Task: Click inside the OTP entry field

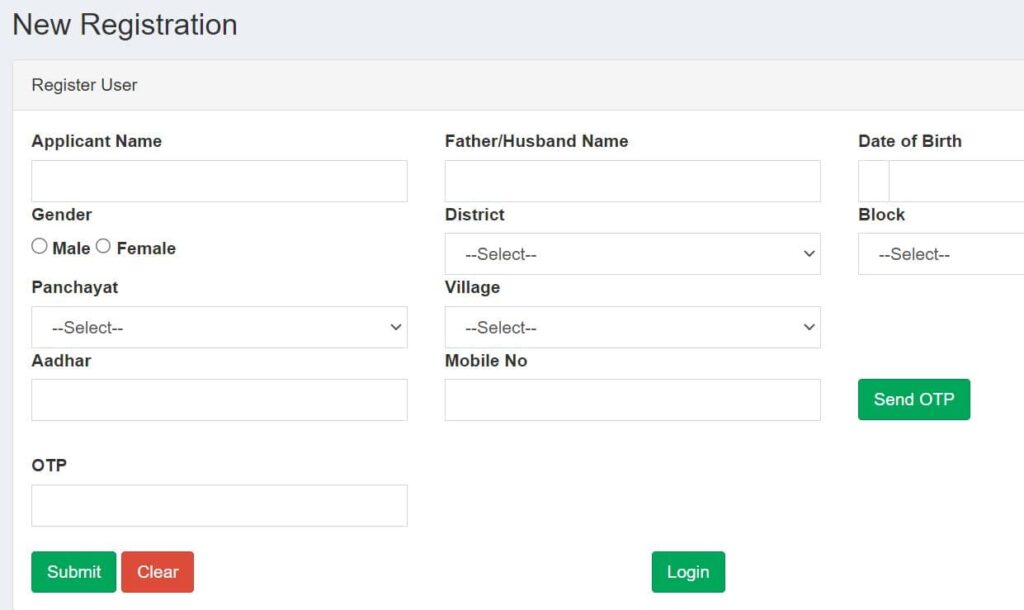Action: click(x=219, y=506)
